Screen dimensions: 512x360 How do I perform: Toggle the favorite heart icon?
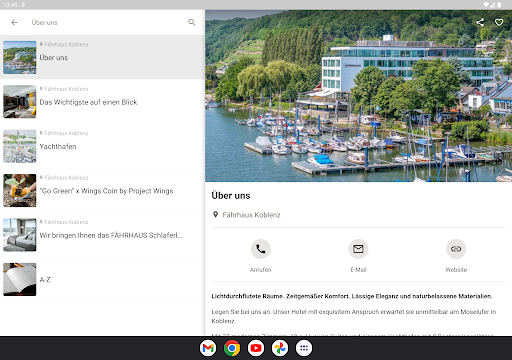[499, 22]
